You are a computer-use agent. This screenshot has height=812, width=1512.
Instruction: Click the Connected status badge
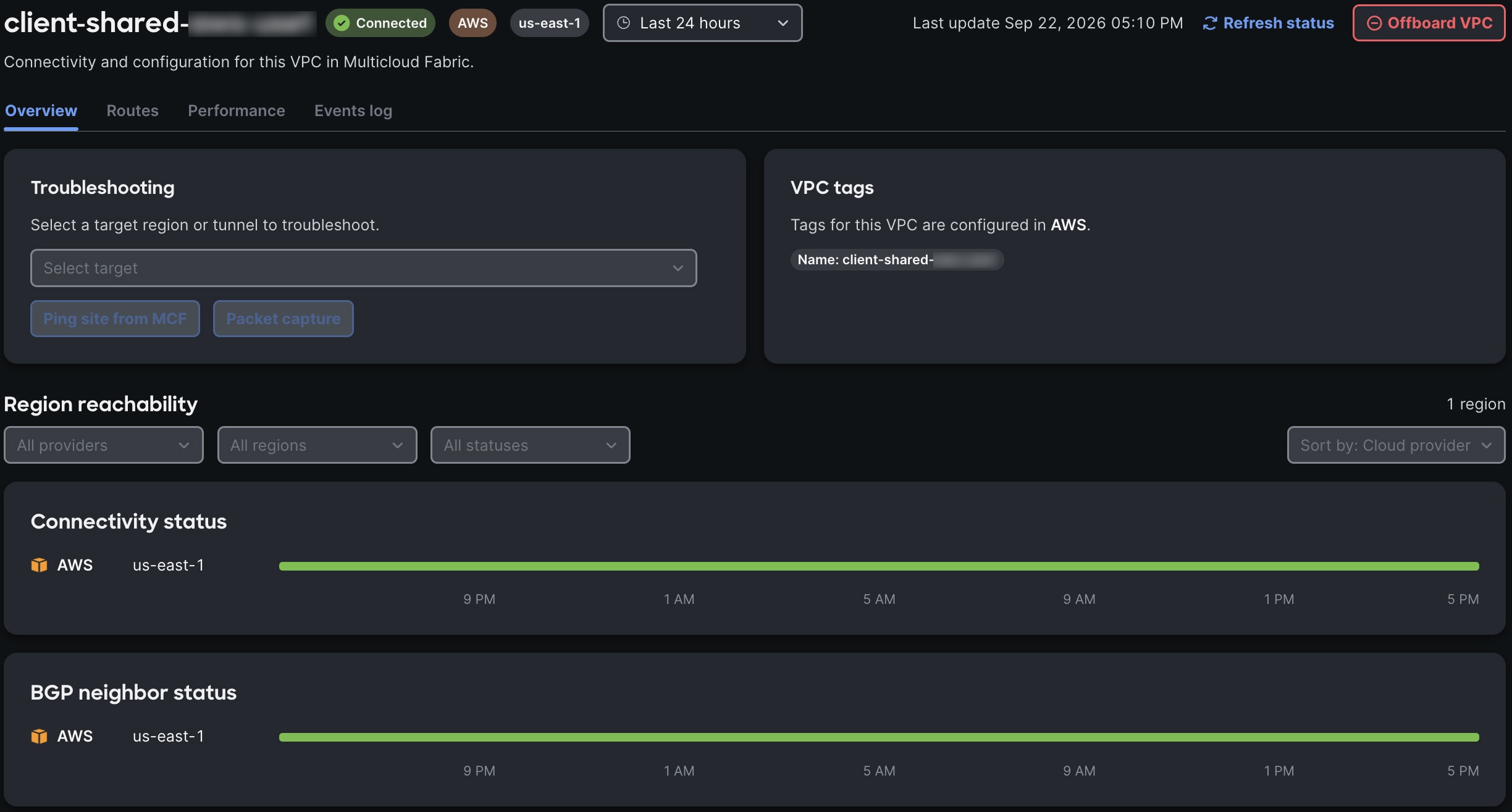pos(380,23)
